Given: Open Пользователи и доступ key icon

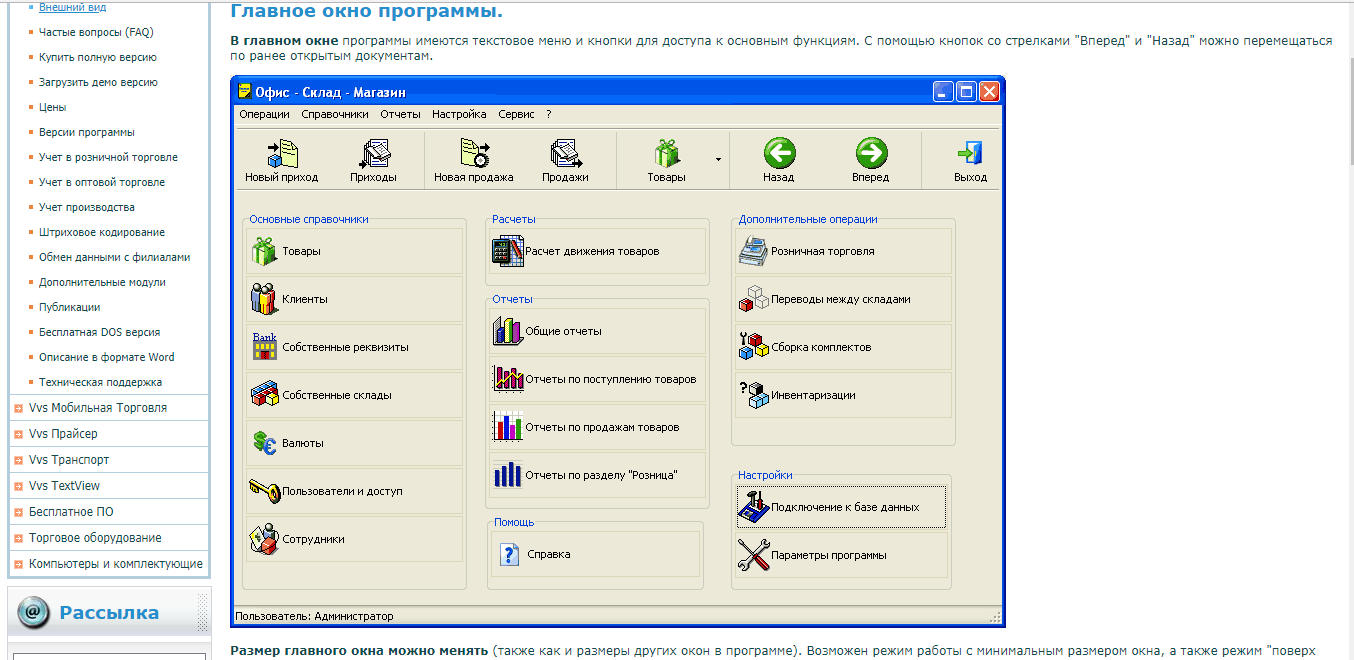Looking at the screenshot, I should tap(265, 491).
